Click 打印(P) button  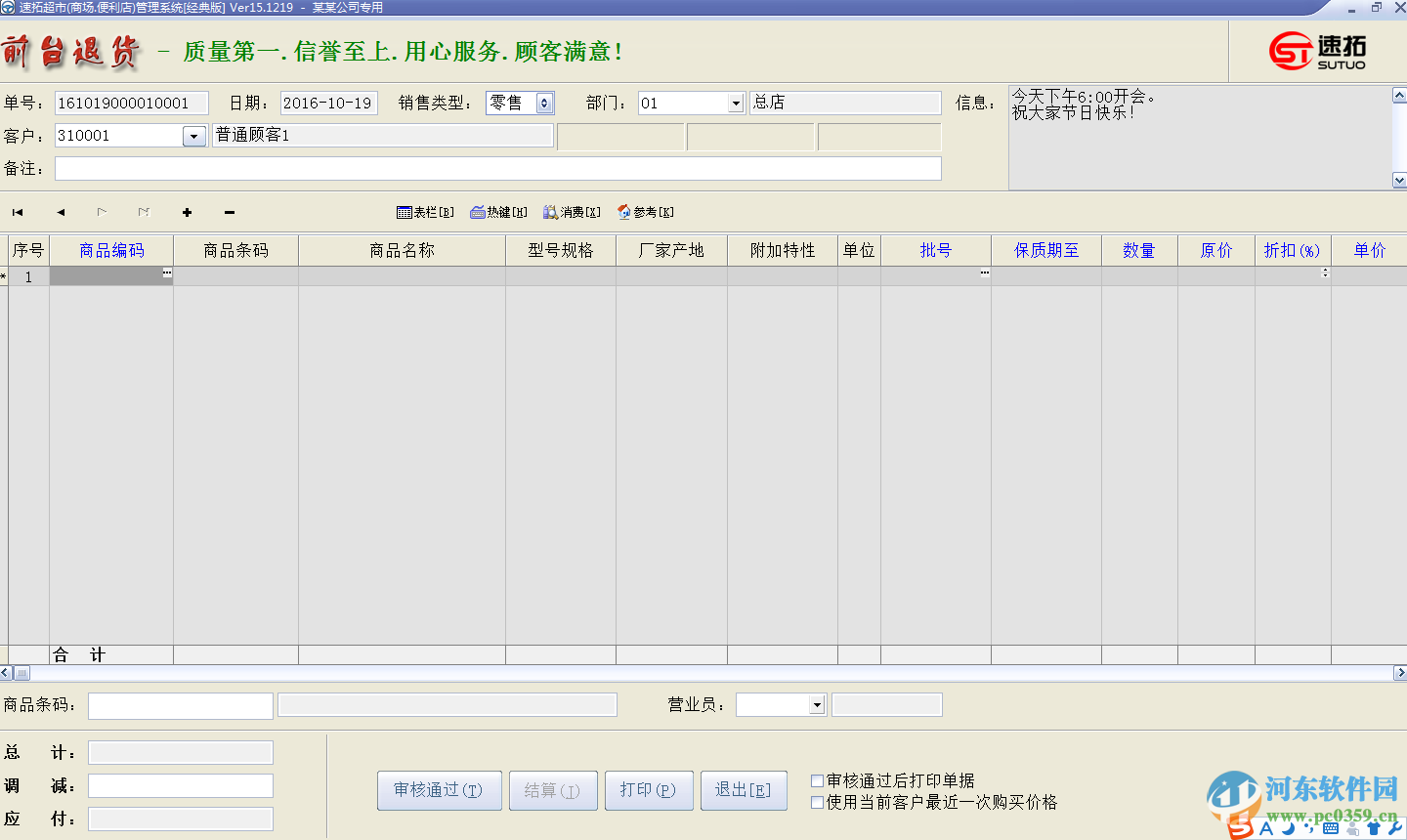(x=649, y=790)
